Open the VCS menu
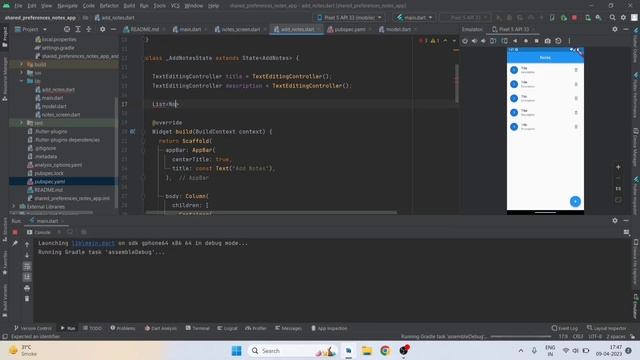 click(175, 6)
